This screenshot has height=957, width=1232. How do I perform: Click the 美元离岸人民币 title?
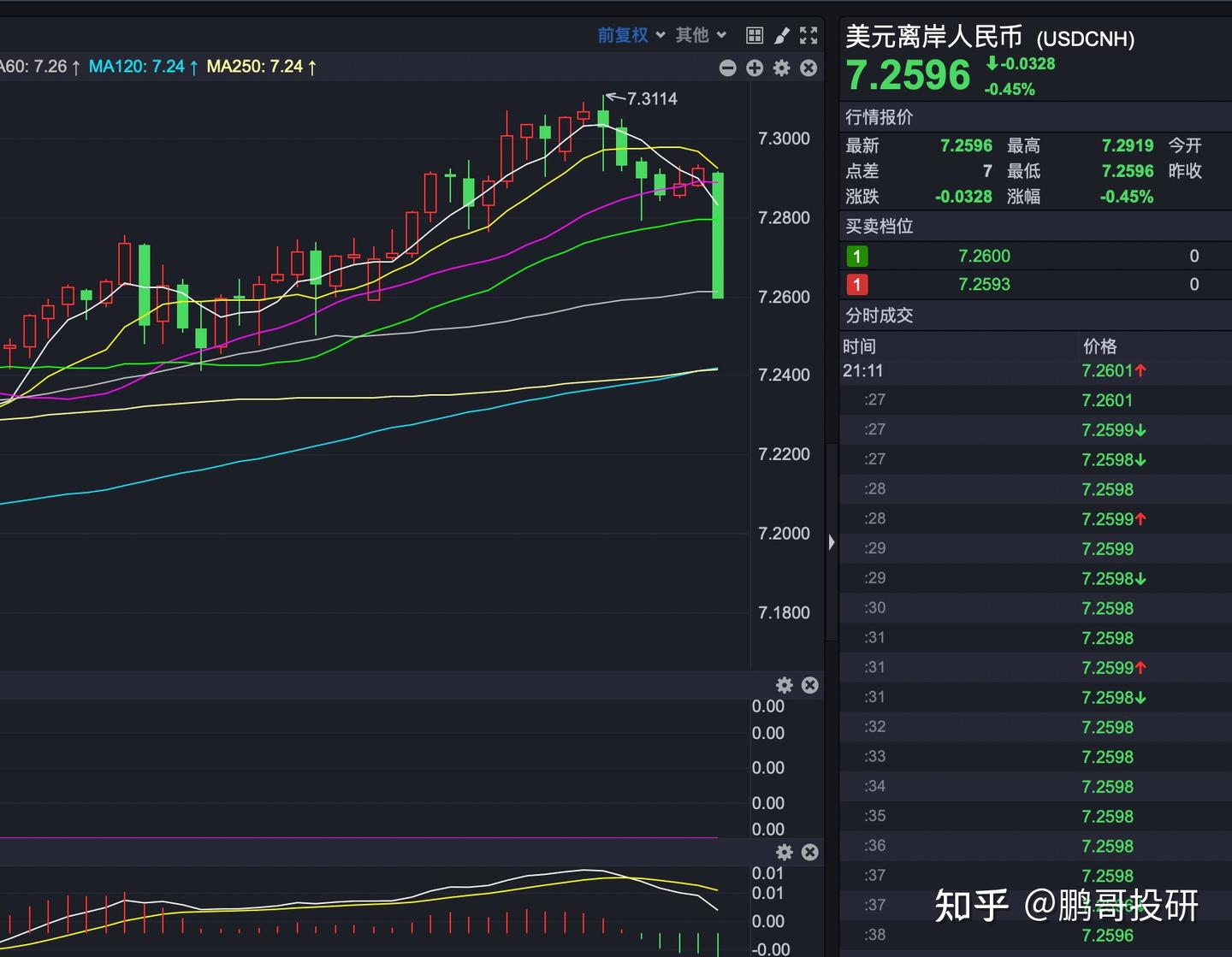point(933,37)
